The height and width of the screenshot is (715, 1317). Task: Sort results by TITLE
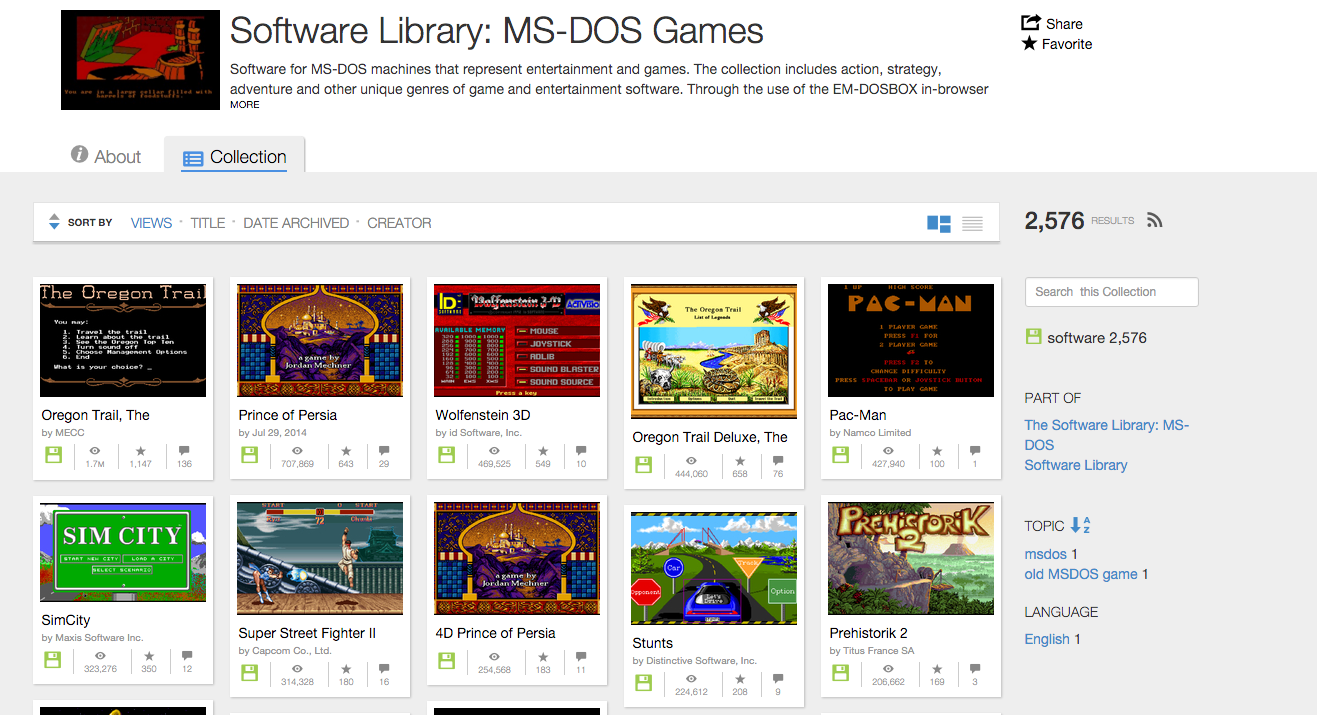coord(208,223)
